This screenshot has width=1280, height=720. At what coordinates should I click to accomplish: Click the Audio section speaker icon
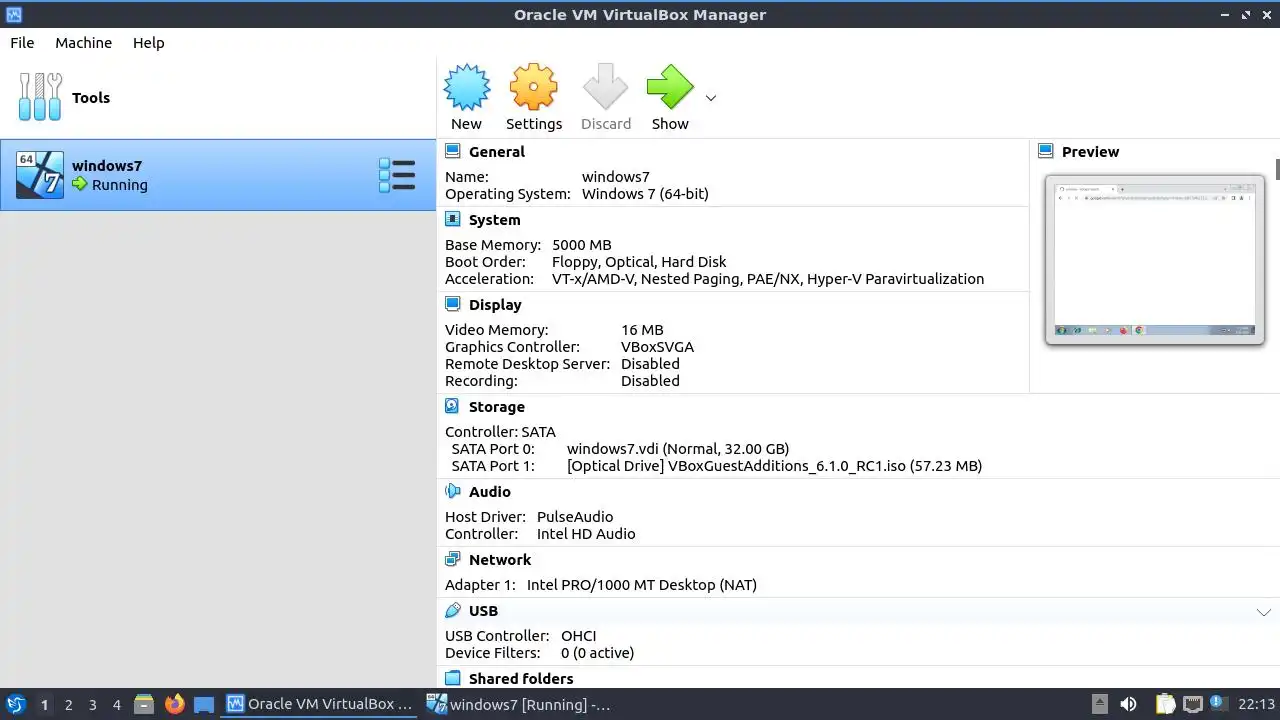(x=453, y=491)
